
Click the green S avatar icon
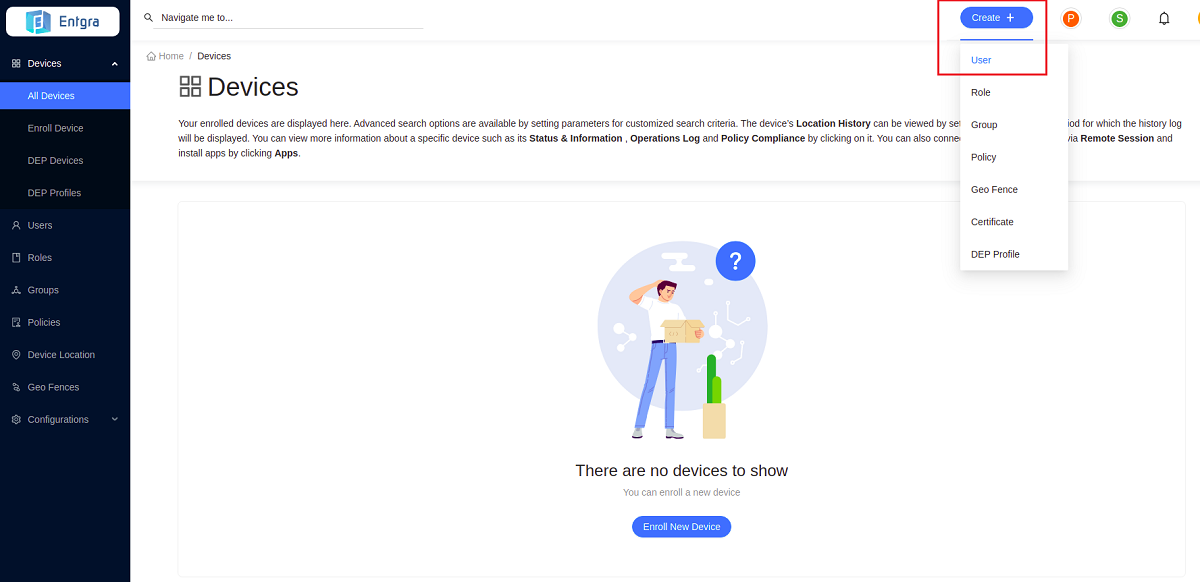pos(1119,18)
